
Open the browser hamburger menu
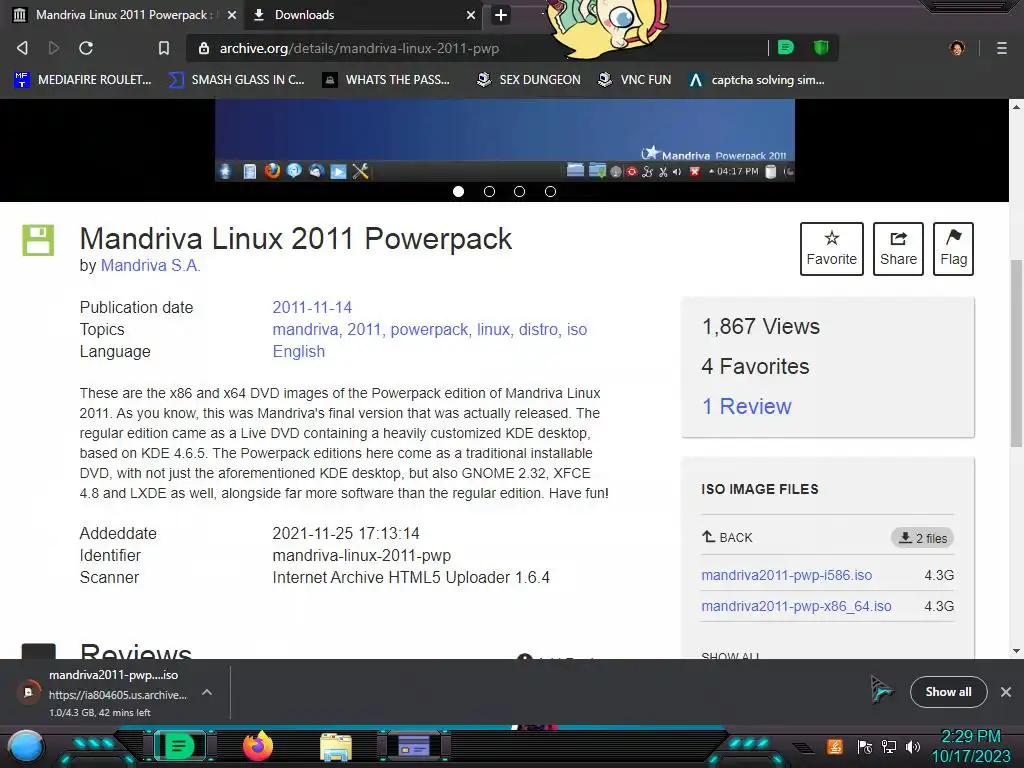coord(1002,48)
